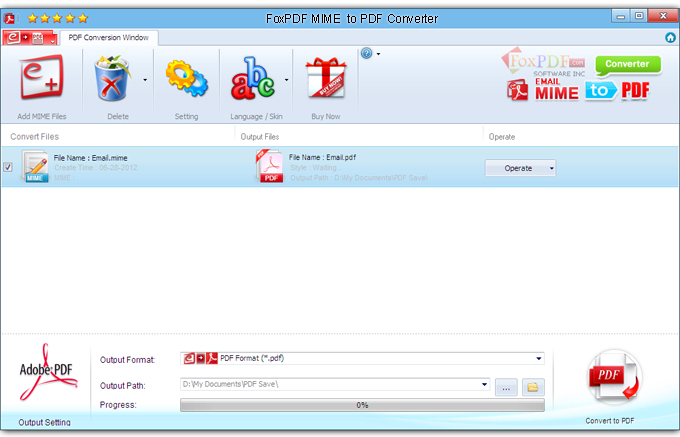Click the File Name : Email.pdf text
Viewport: 680px width, 437px height.
[322, 157]
